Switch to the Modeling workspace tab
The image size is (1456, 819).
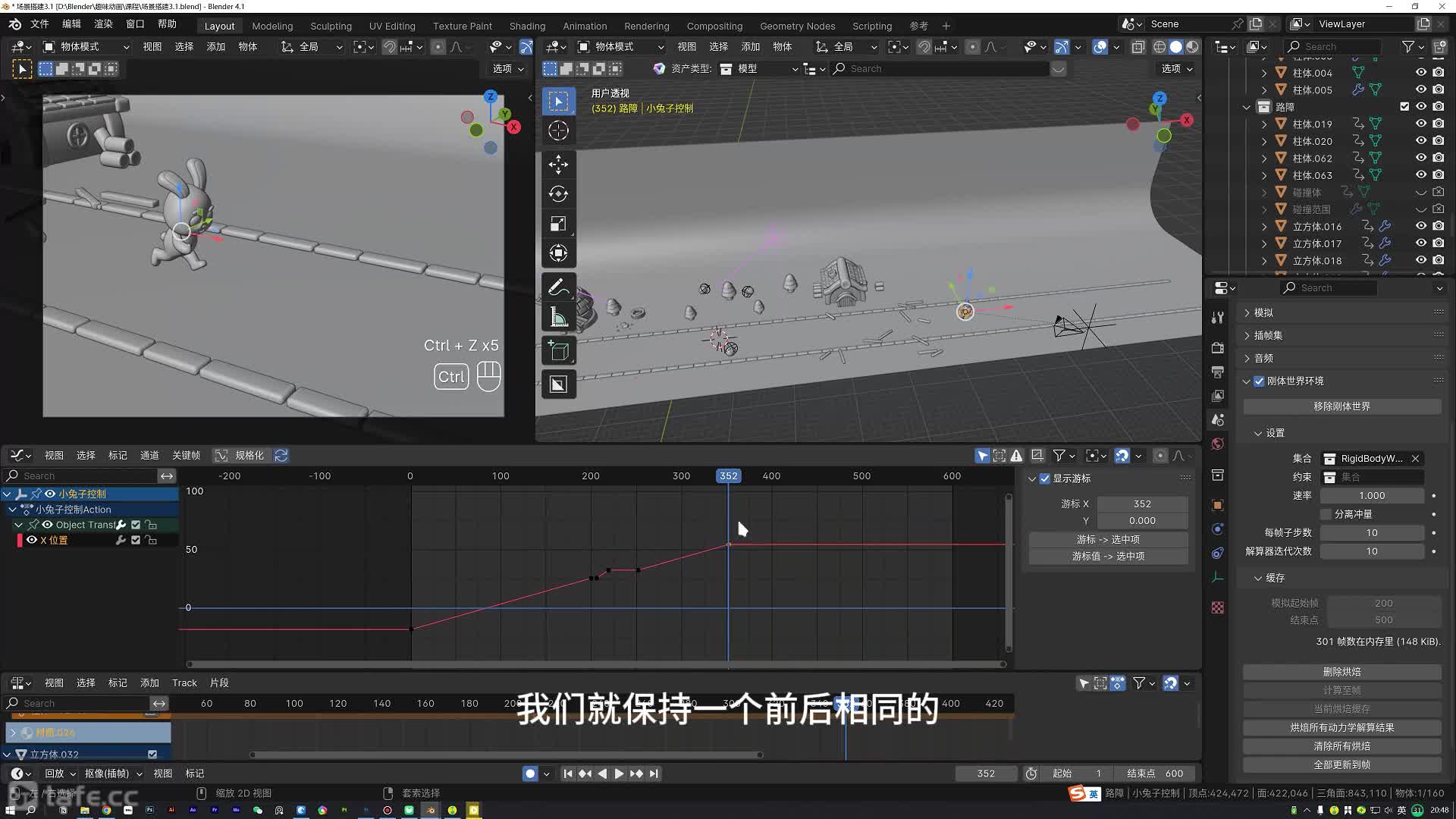272,26
